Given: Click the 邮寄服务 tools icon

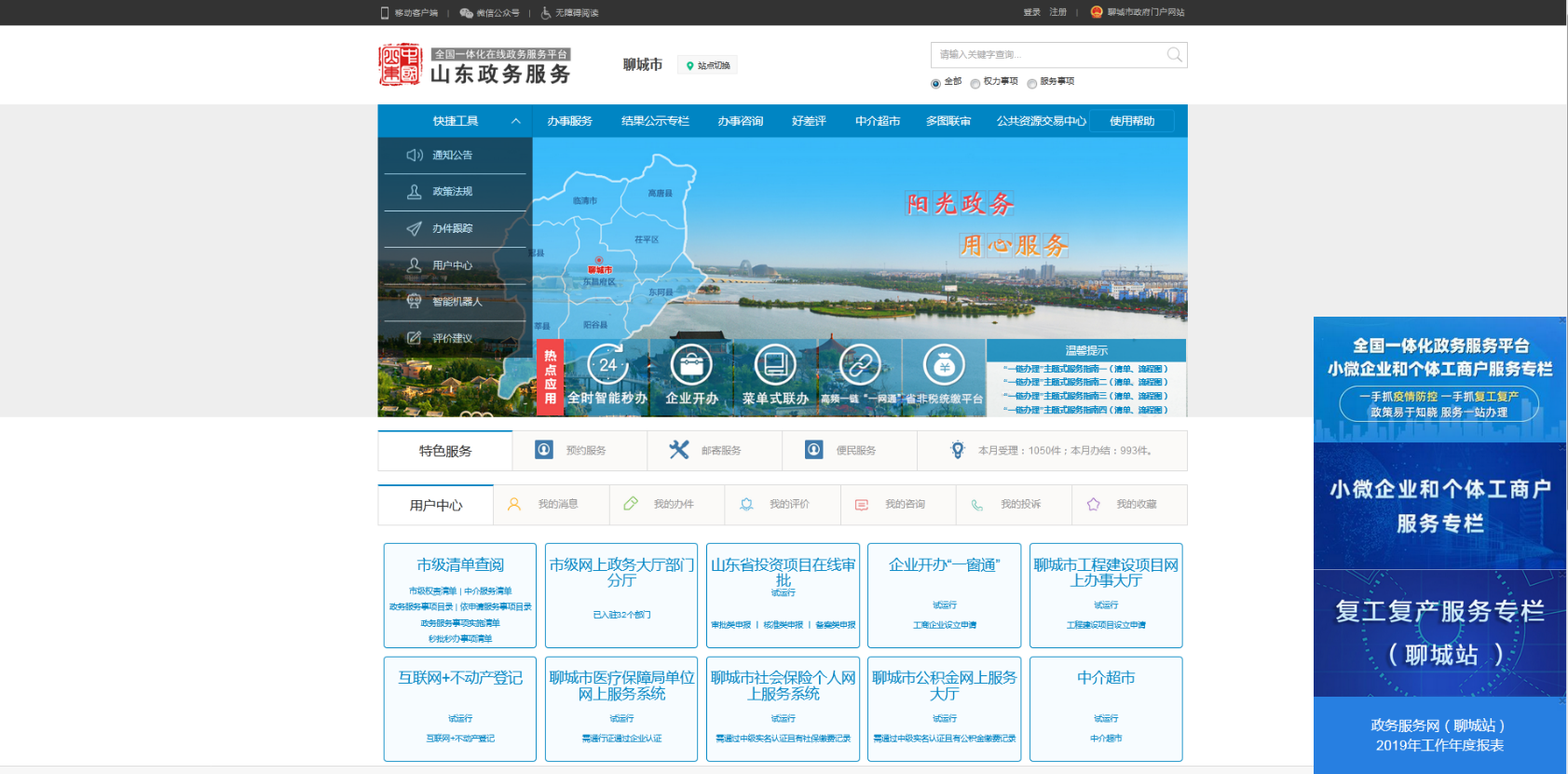Looking at the screenshot, I should click(x=679, y=450).
